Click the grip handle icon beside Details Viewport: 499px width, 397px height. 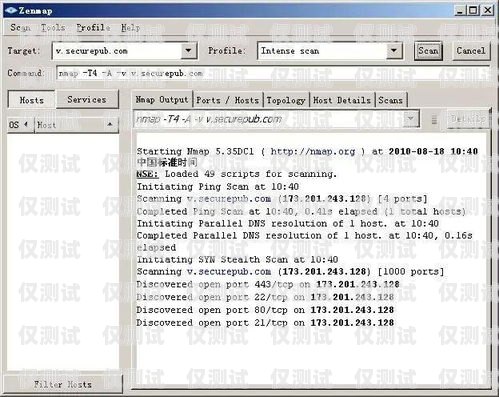434,119
